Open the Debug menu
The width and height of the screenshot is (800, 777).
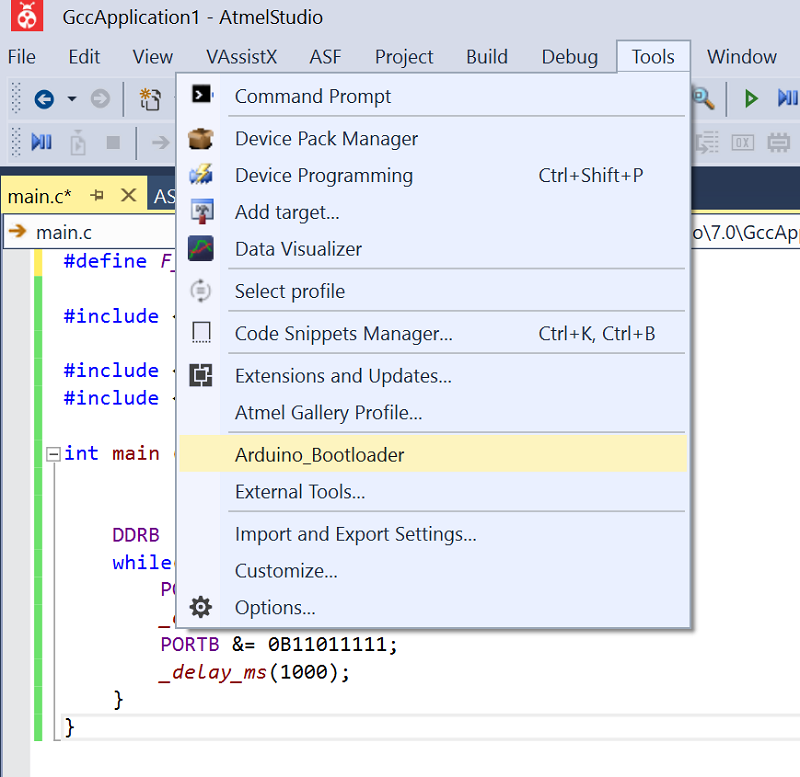pos(569,57)
